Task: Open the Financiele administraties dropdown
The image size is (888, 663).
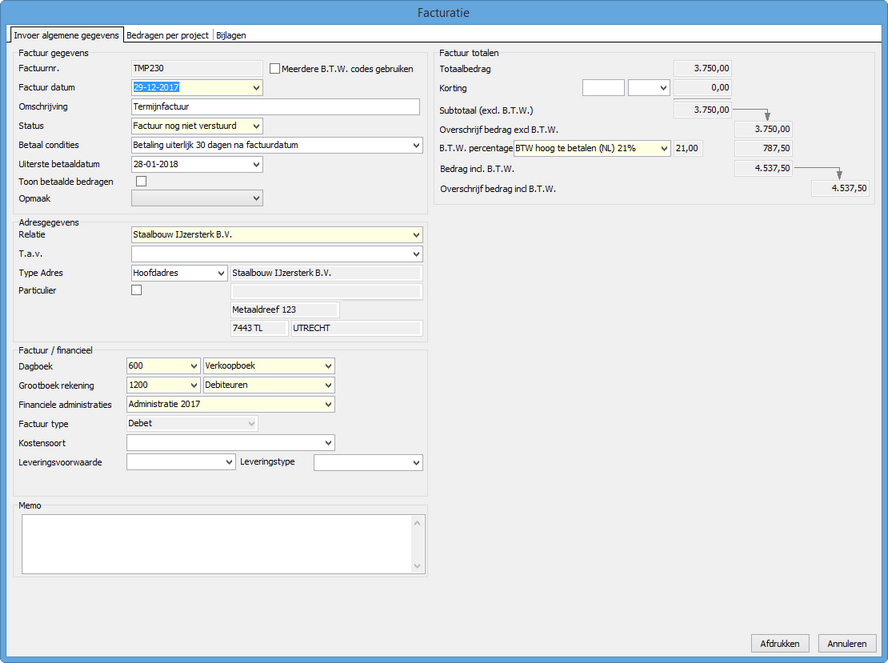Action: [328, 404]
